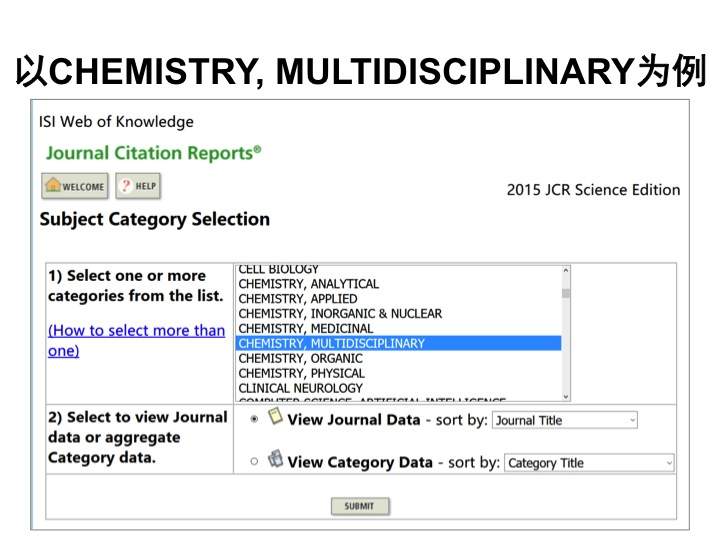Click the category list scroll up arrow
The height and width of the screenshot is (540, 720).
click(x=566, y=270)
